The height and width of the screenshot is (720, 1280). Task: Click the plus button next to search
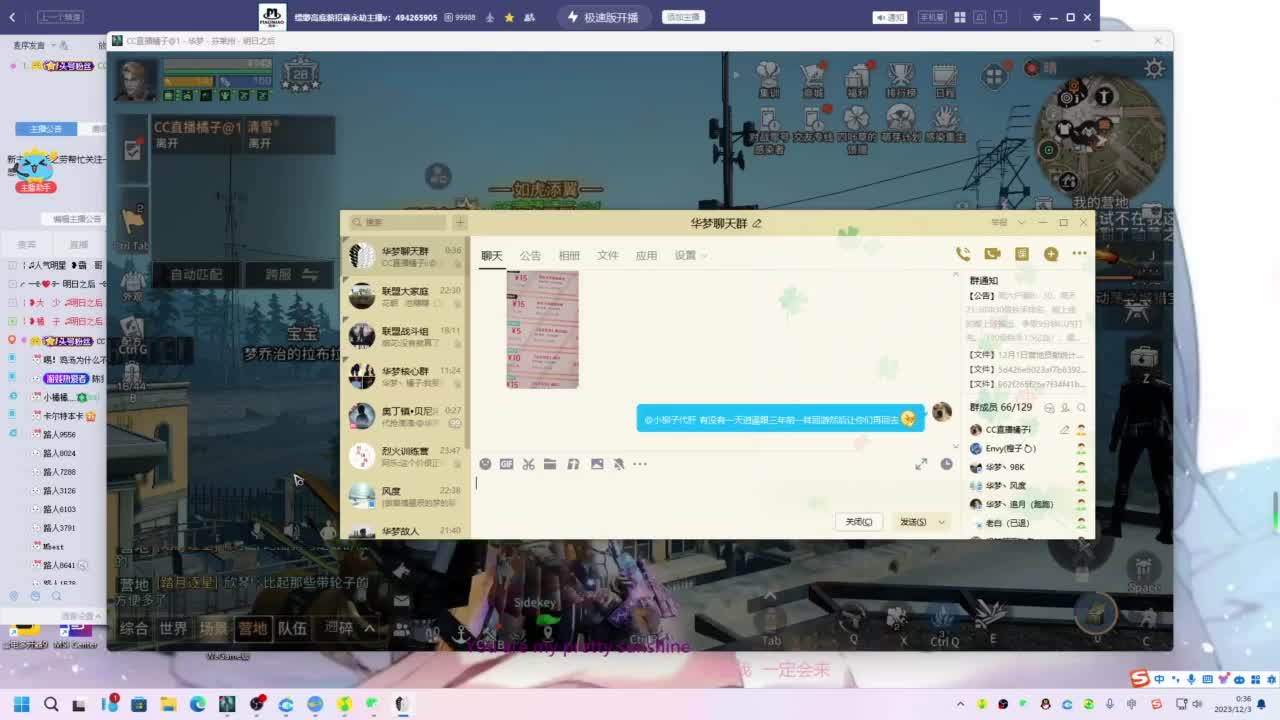coord(460,222)
